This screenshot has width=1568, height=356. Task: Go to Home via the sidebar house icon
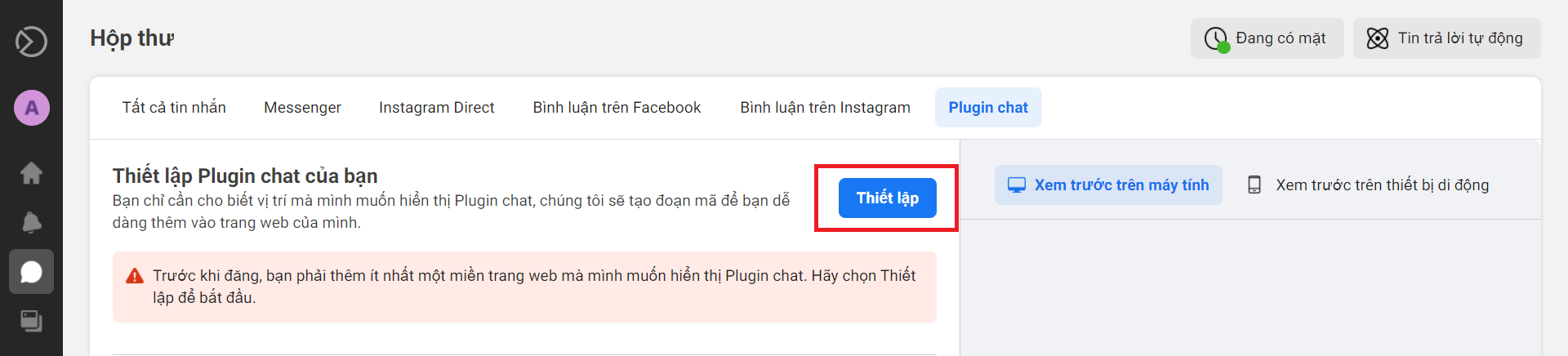point(31,173)
